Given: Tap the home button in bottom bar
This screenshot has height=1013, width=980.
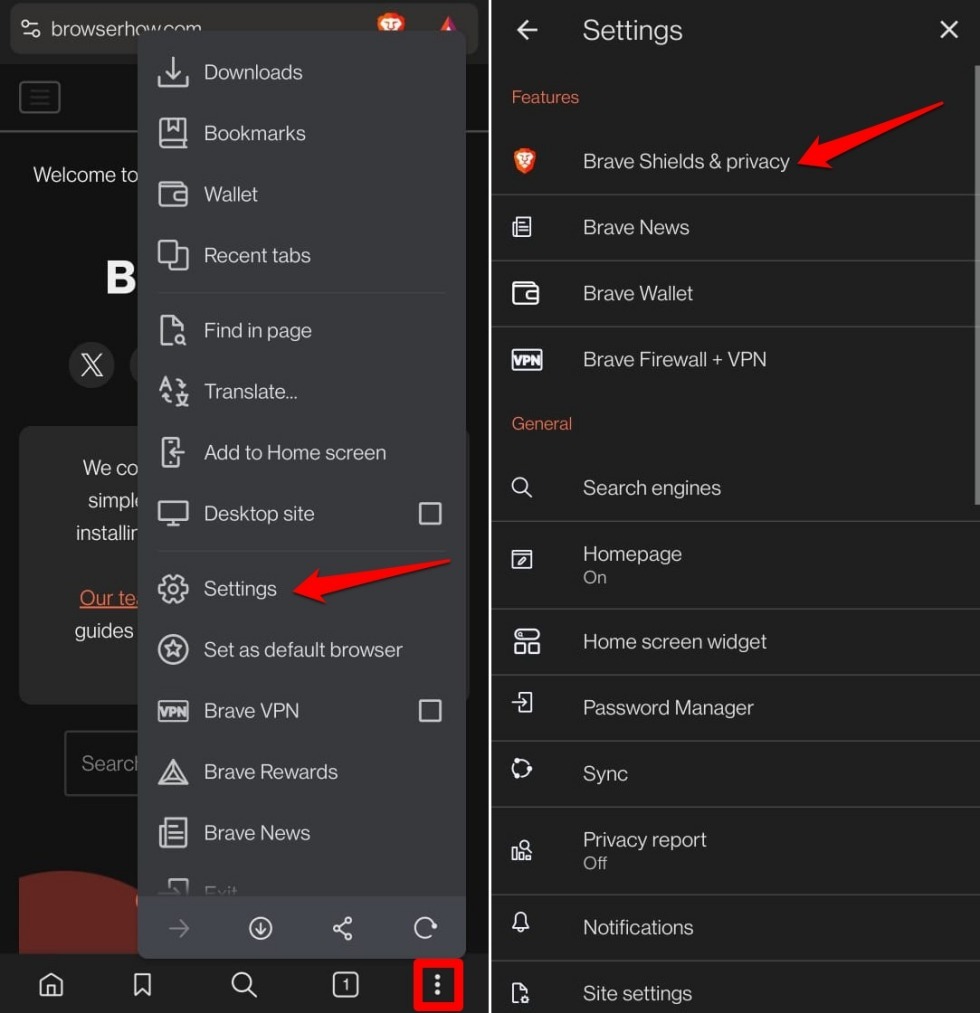Looking at the screenshot, I should pyautogui.click(x=51, y=985).
